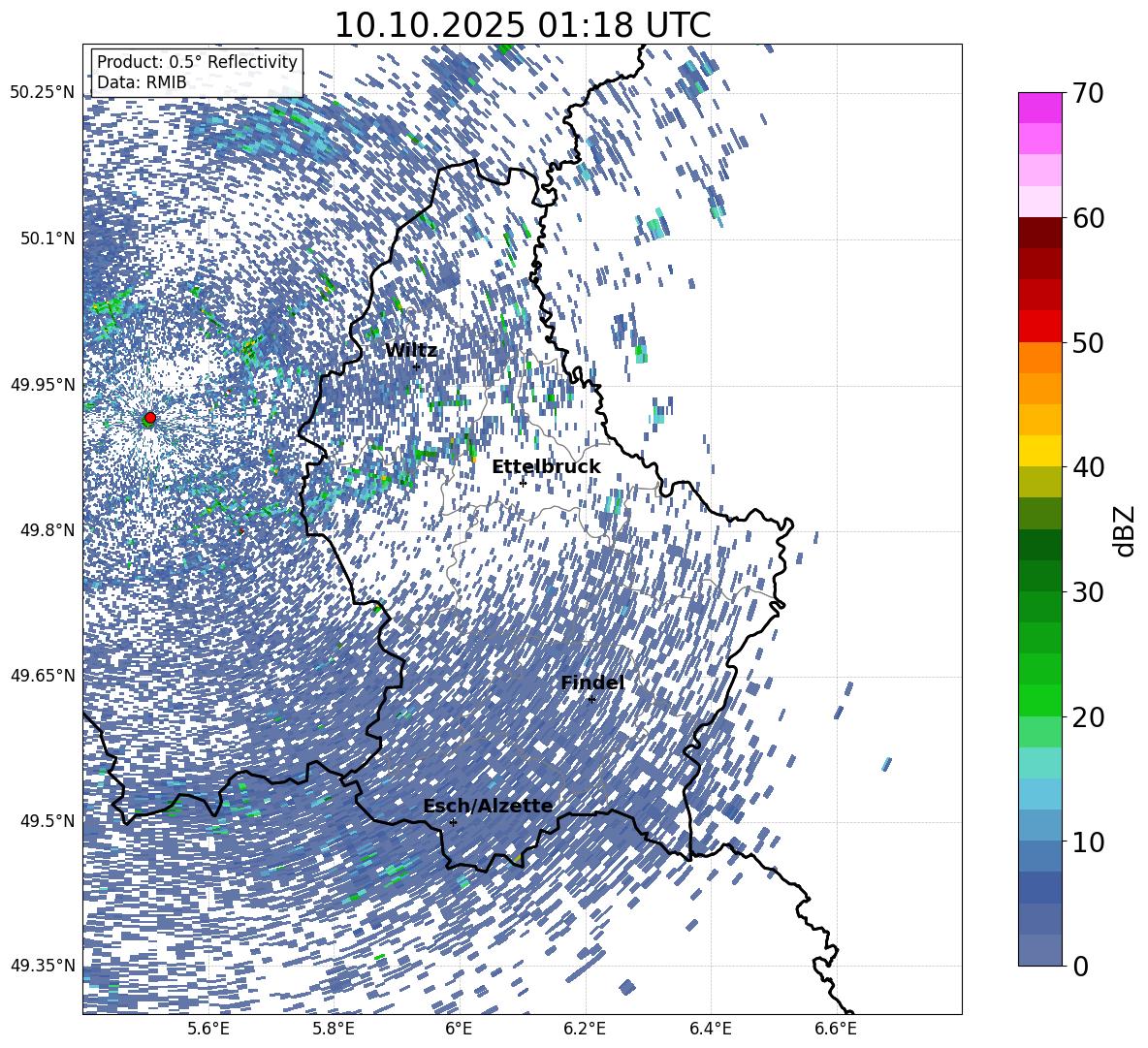This screenshot has width=1148, height=1048.
Task: Click the 6°E longitude label
Action: [x=459, y=1029]
